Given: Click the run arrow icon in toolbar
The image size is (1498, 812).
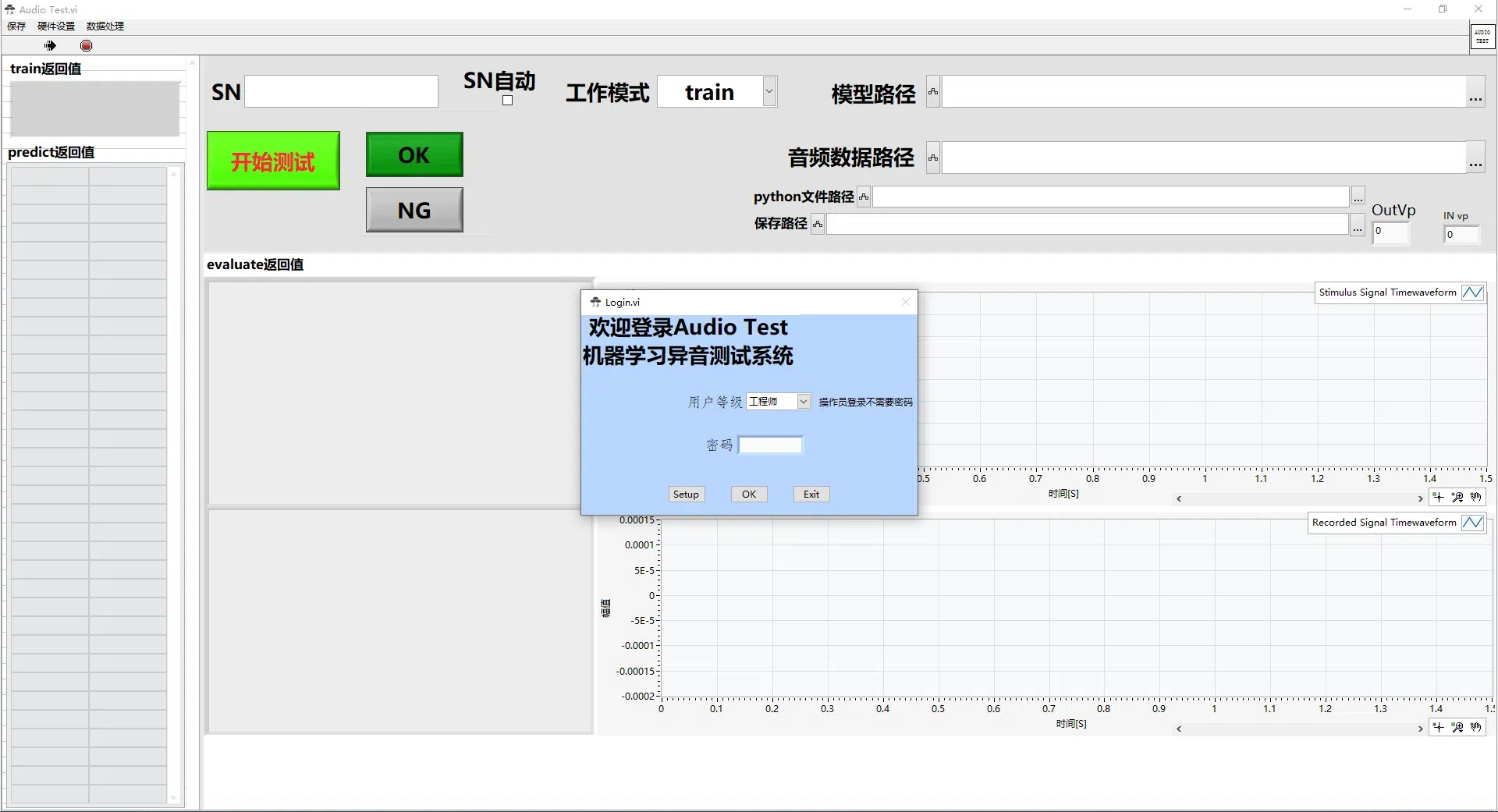Looking at the screenshot, I should coord(51,46).
